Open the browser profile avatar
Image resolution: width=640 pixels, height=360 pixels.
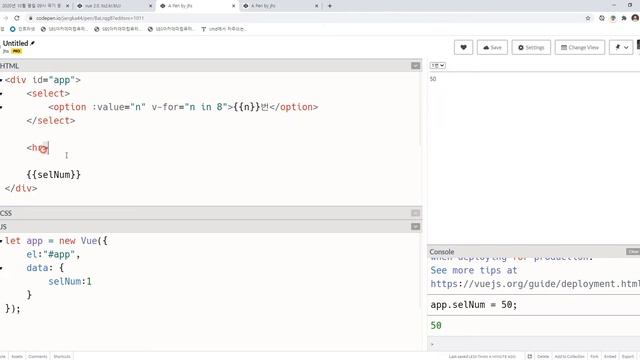tap(635, 18)
